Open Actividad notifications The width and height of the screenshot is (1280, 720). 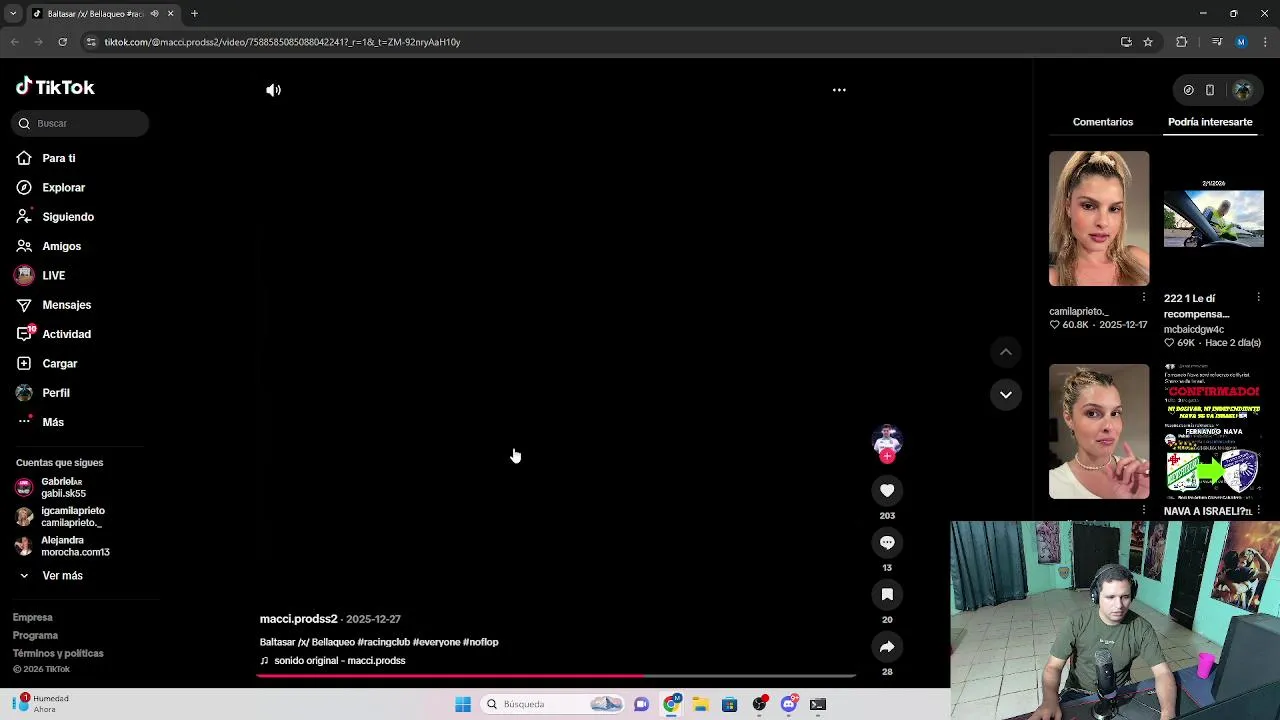[x=66, y=334]
